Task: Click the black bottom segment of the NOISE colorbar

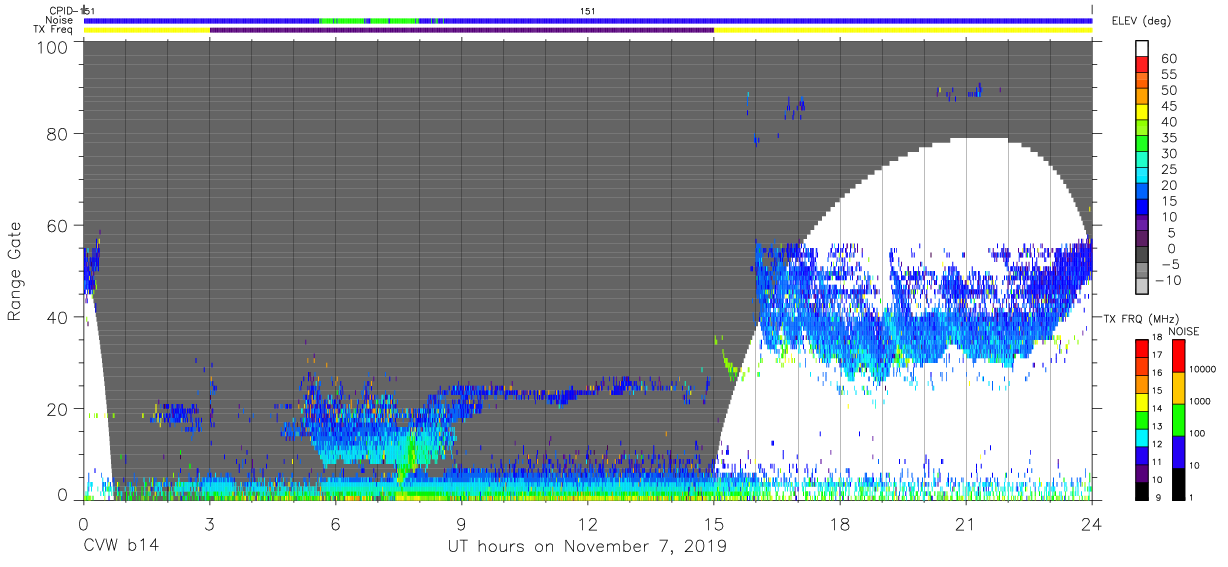Action: pyautogui.click(x=1180, y=483)
